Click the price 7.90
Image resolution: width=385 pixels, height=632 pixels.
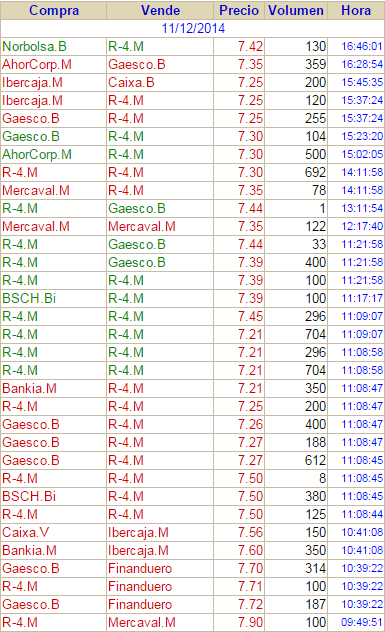click(250, 622)
